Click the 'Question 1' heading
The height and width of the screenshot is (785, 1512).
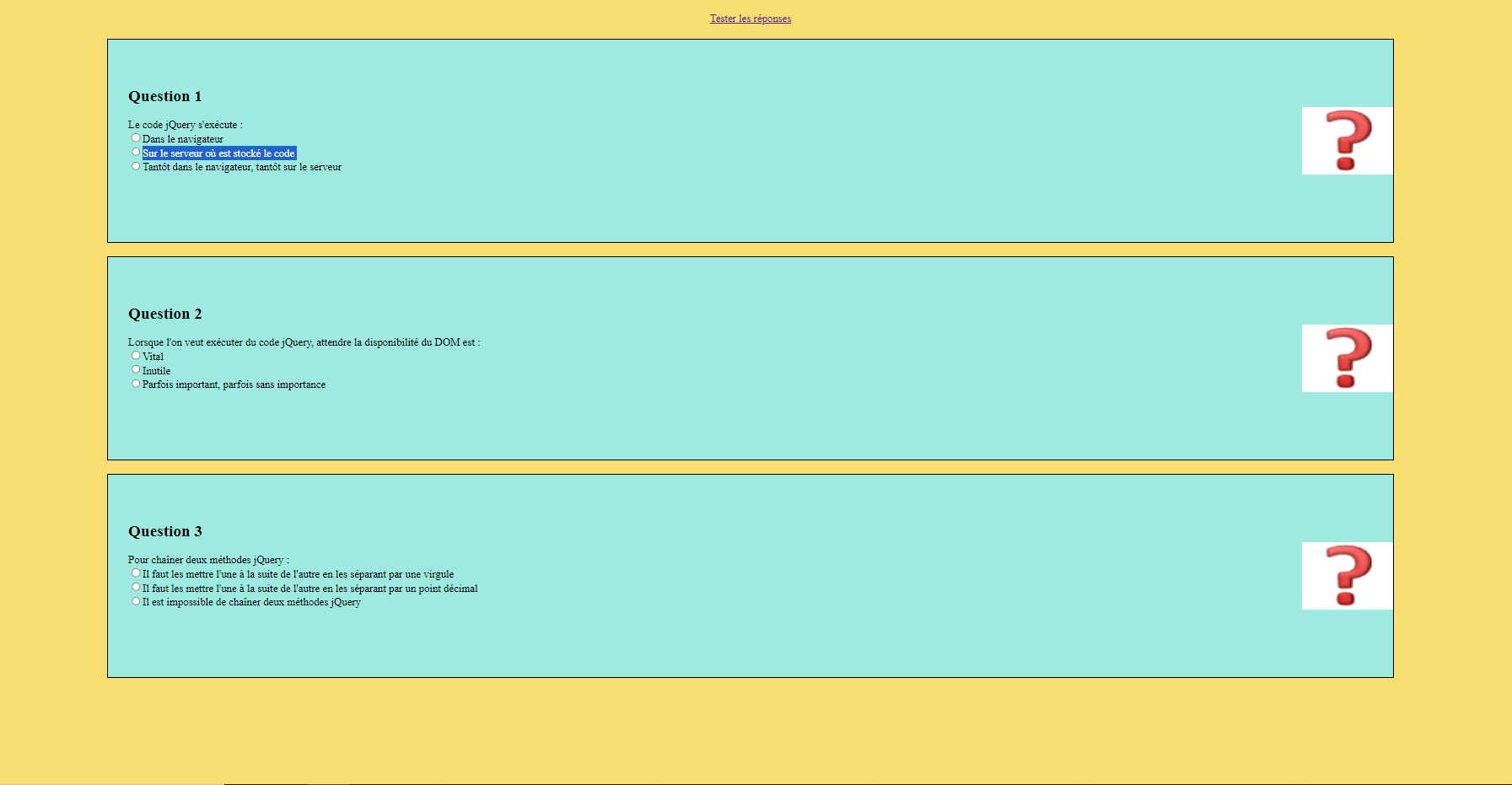(x=164, y=96)
